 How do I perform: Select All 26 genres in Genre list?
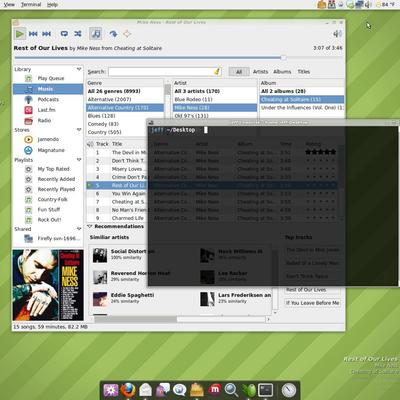point(125,91)
